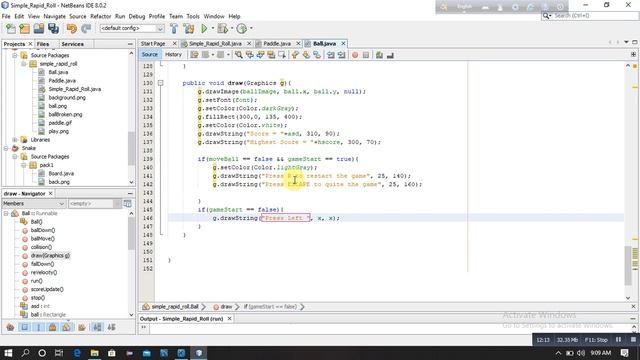Switch to the Paddle.java tab

tap(277, 43)
